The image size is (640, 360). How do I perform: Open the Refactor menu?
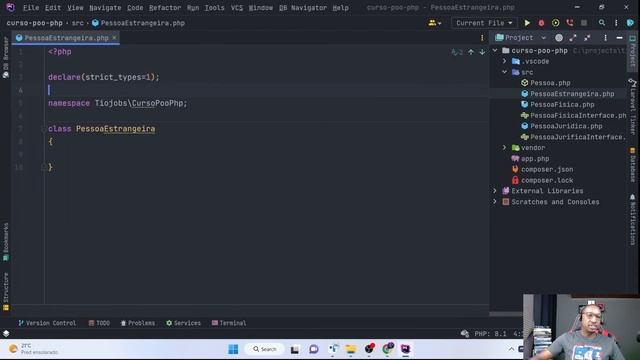tap(165, 8)
